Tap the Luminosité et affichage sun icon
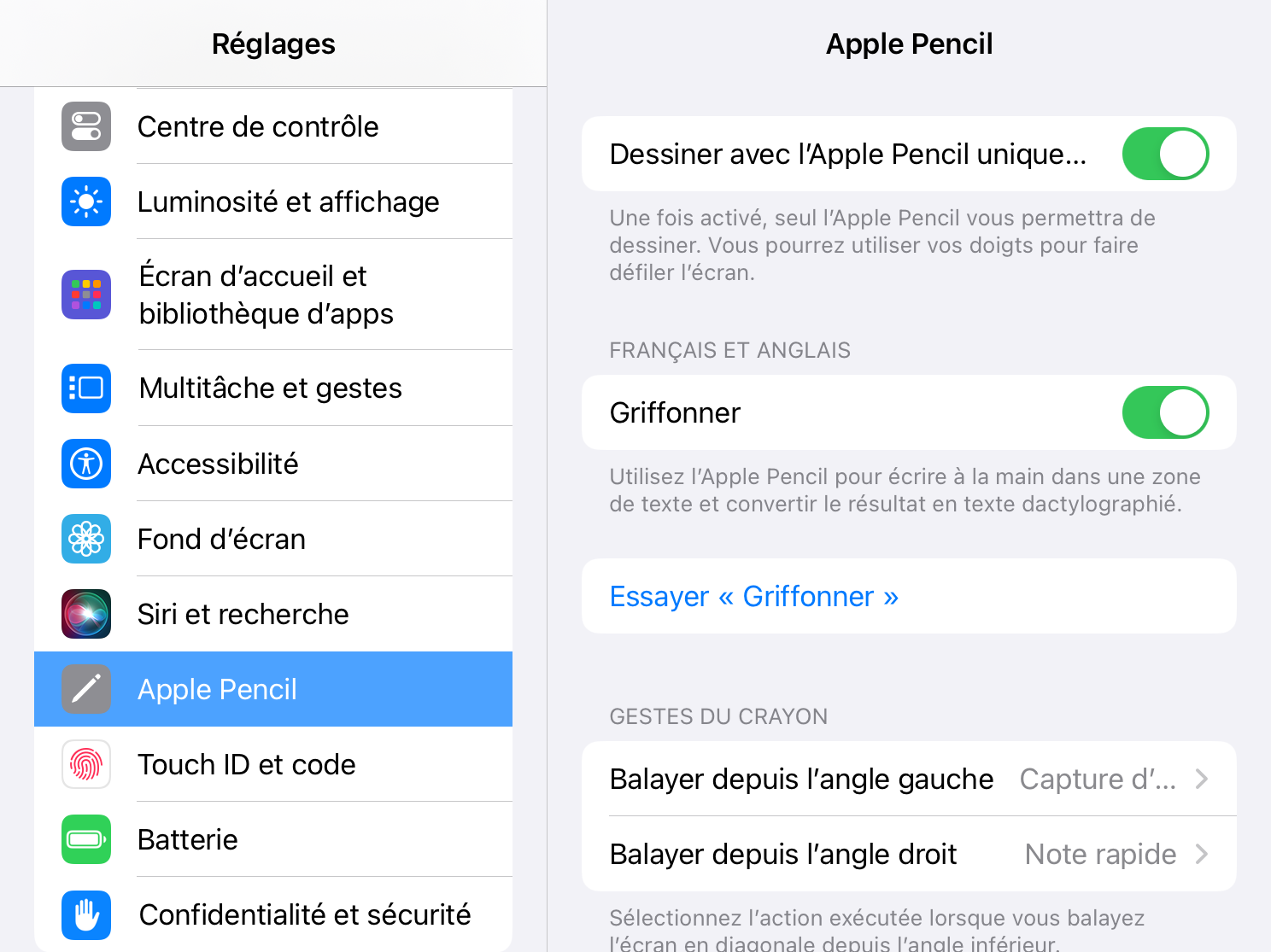 [86, 201]
